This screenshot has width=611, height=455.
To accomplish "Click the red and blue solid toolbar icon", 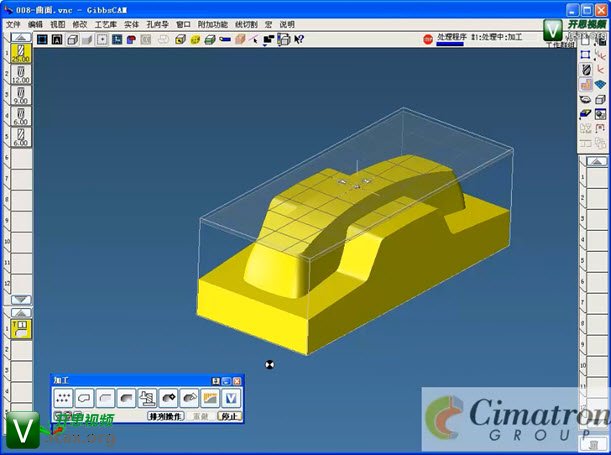I will click(x=132, y=39).
